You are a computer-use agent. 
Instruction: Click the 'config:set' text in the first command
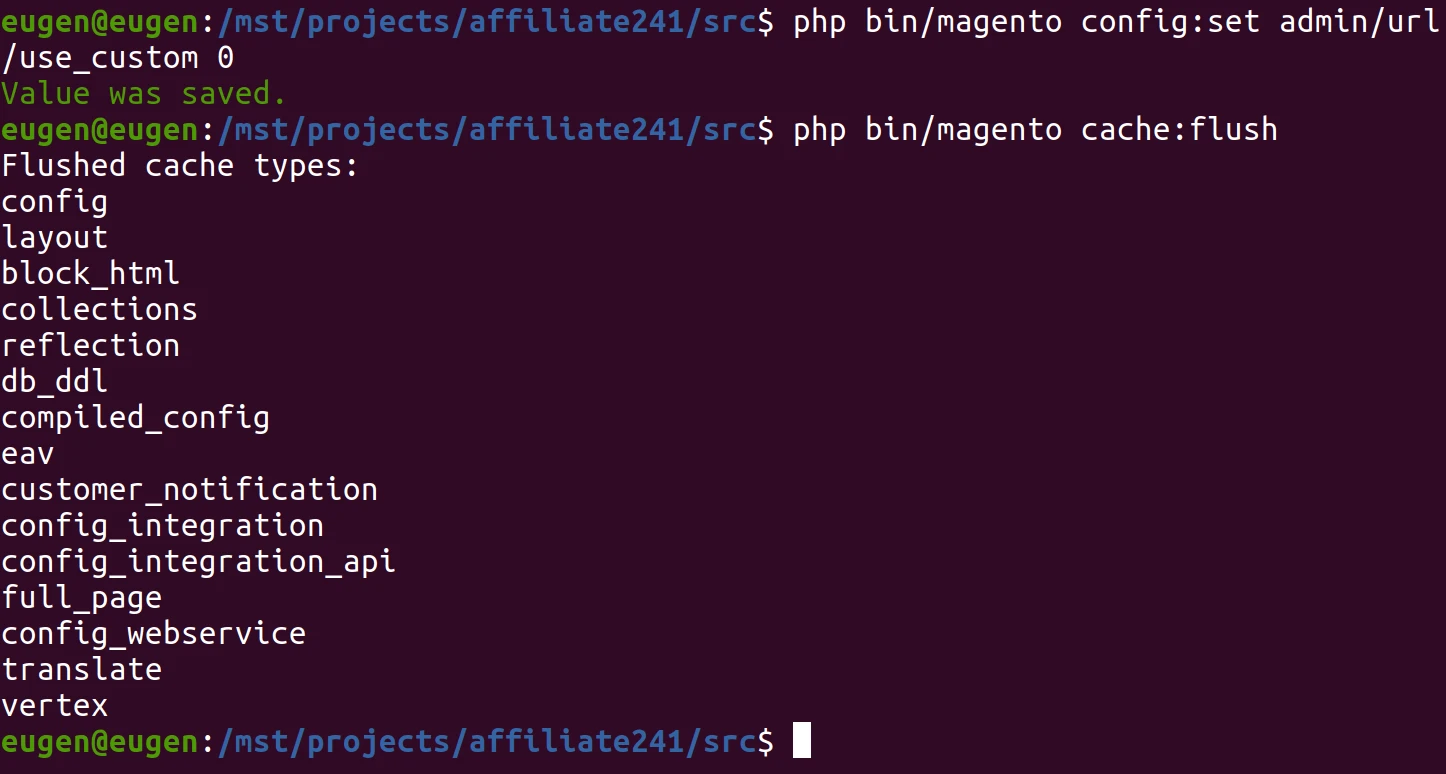1171,22
